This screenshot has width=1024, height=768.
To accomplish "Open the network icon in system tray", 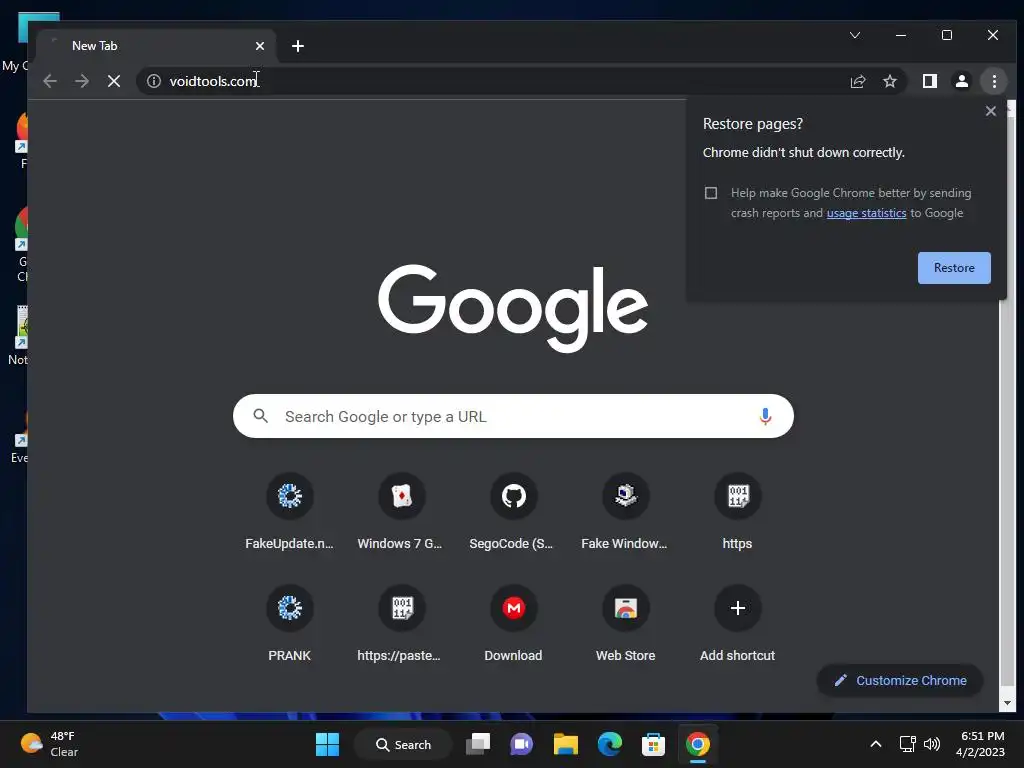I will pyautogui.click(x=907, y=744).
